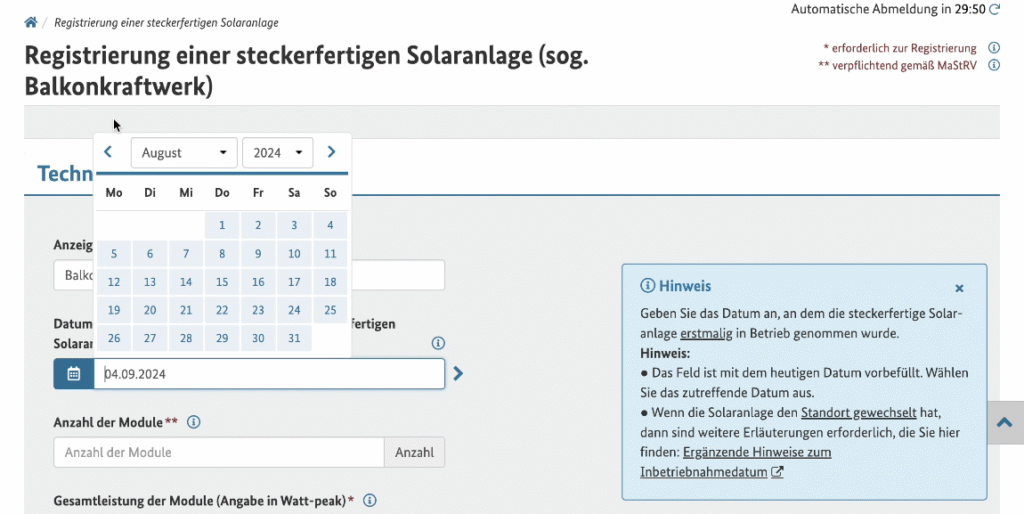This screenshot has height=514, width=1024.
Task: Select August 28 in the calendar
Action: pyautogui.click(x=186, y=338)
